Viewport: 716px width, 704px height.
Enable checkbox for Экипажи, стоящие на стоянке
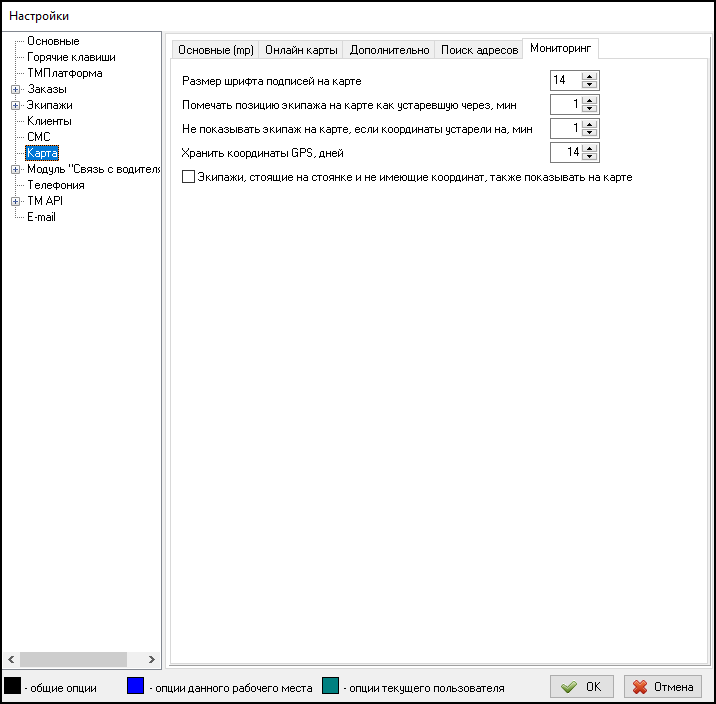point(189,177)
